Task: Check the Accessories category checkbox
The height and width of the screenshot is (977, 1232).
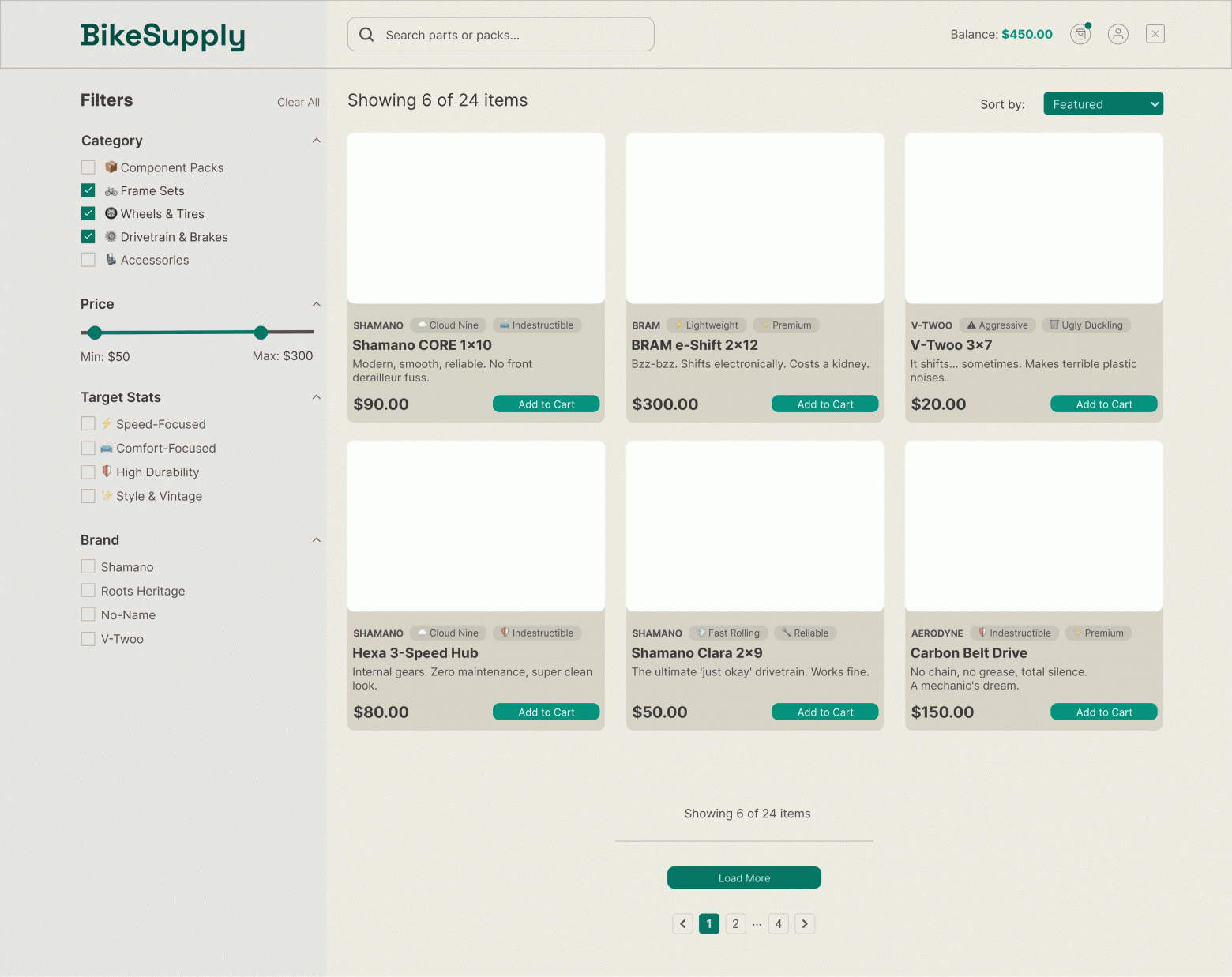Action: pos(88,260)
